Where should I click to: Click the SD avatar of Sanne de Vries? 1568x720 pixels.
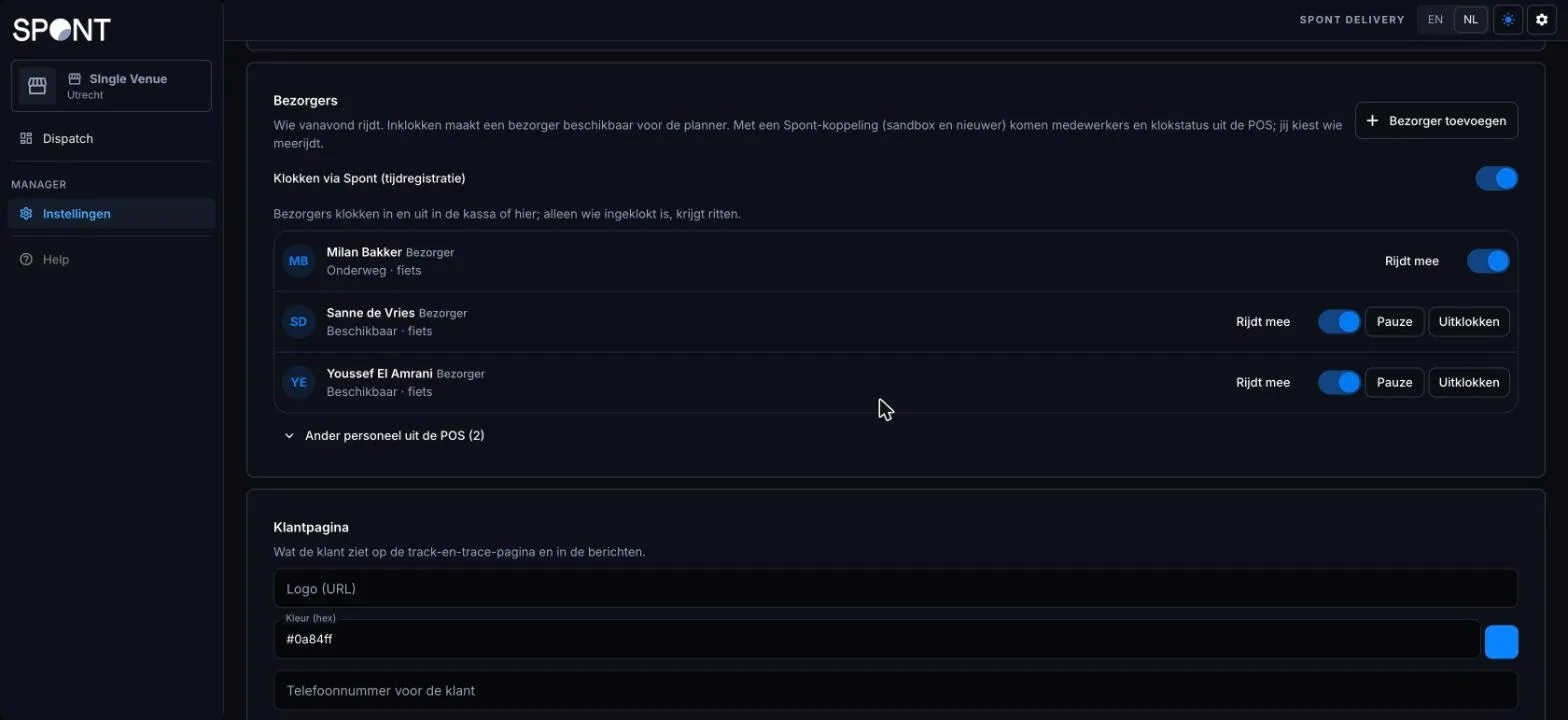point(299,322)
